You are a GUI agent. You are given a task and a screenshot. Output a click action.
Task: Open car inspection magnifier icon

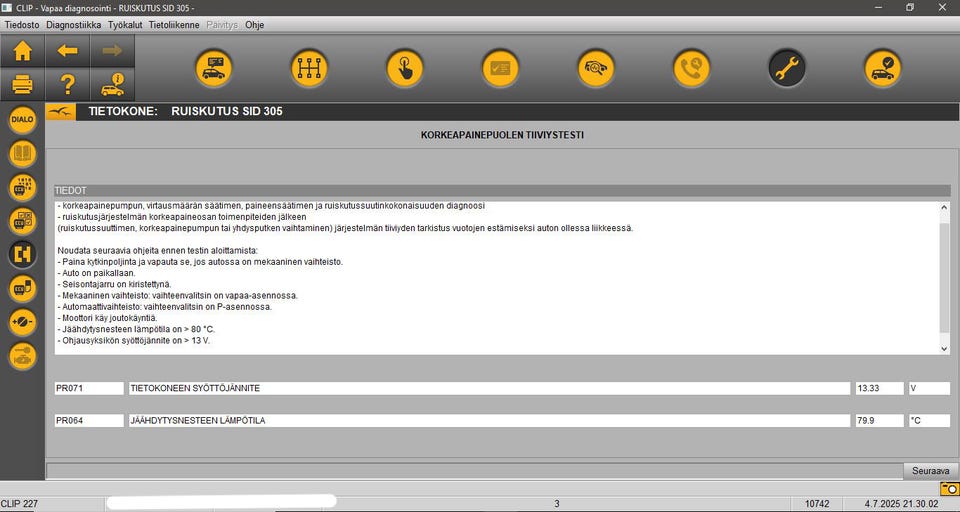pyautogui.click(x=596, y=68)
